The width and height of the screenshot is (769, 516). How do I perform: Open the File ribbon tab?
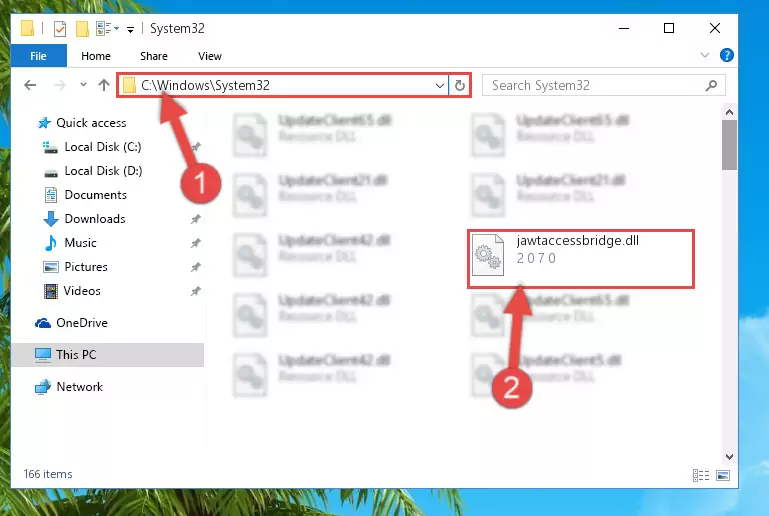coord(38,56)
